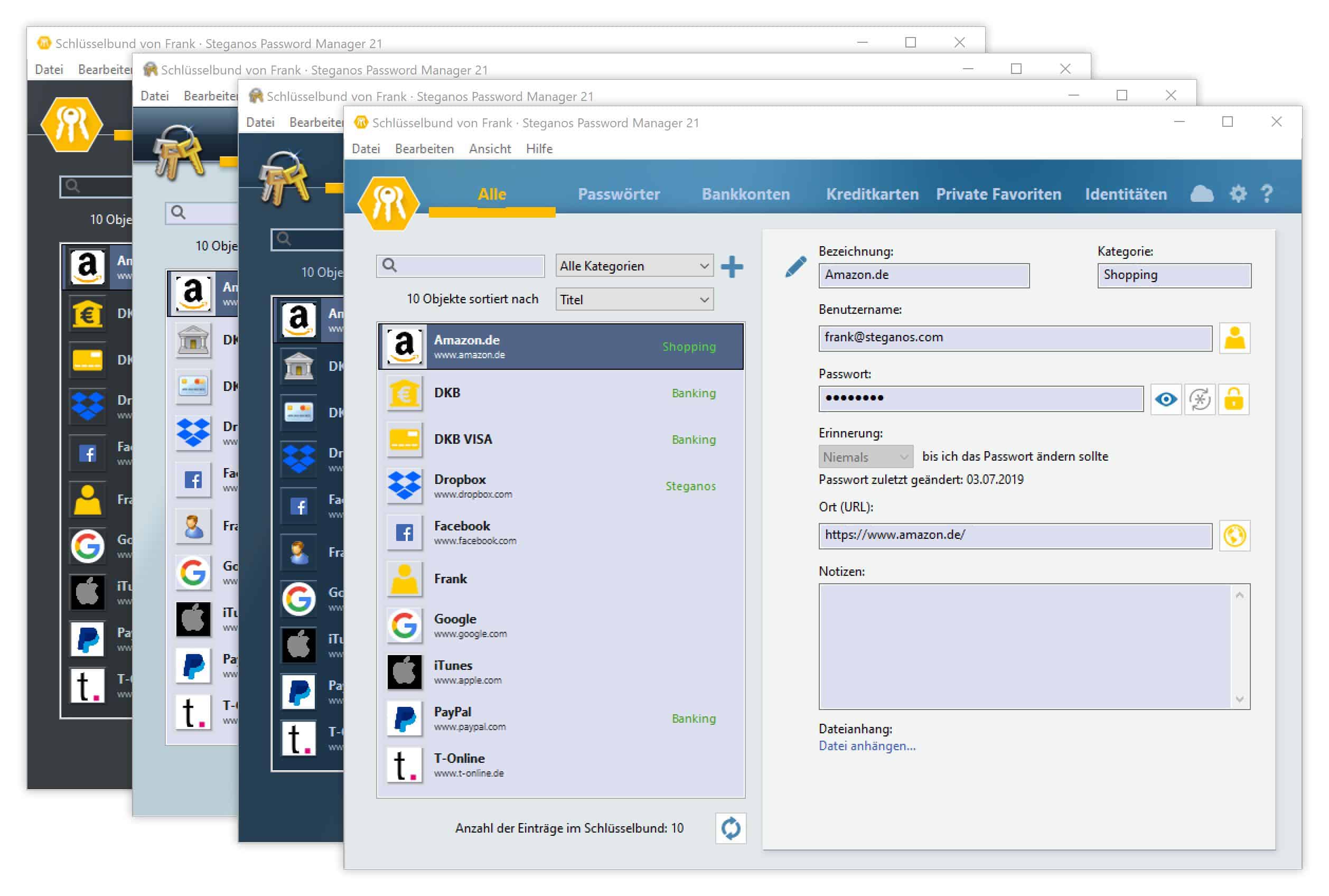Select the DKB VISA entry text
The width and height of the screenshot is (1329, 896).
463,439
